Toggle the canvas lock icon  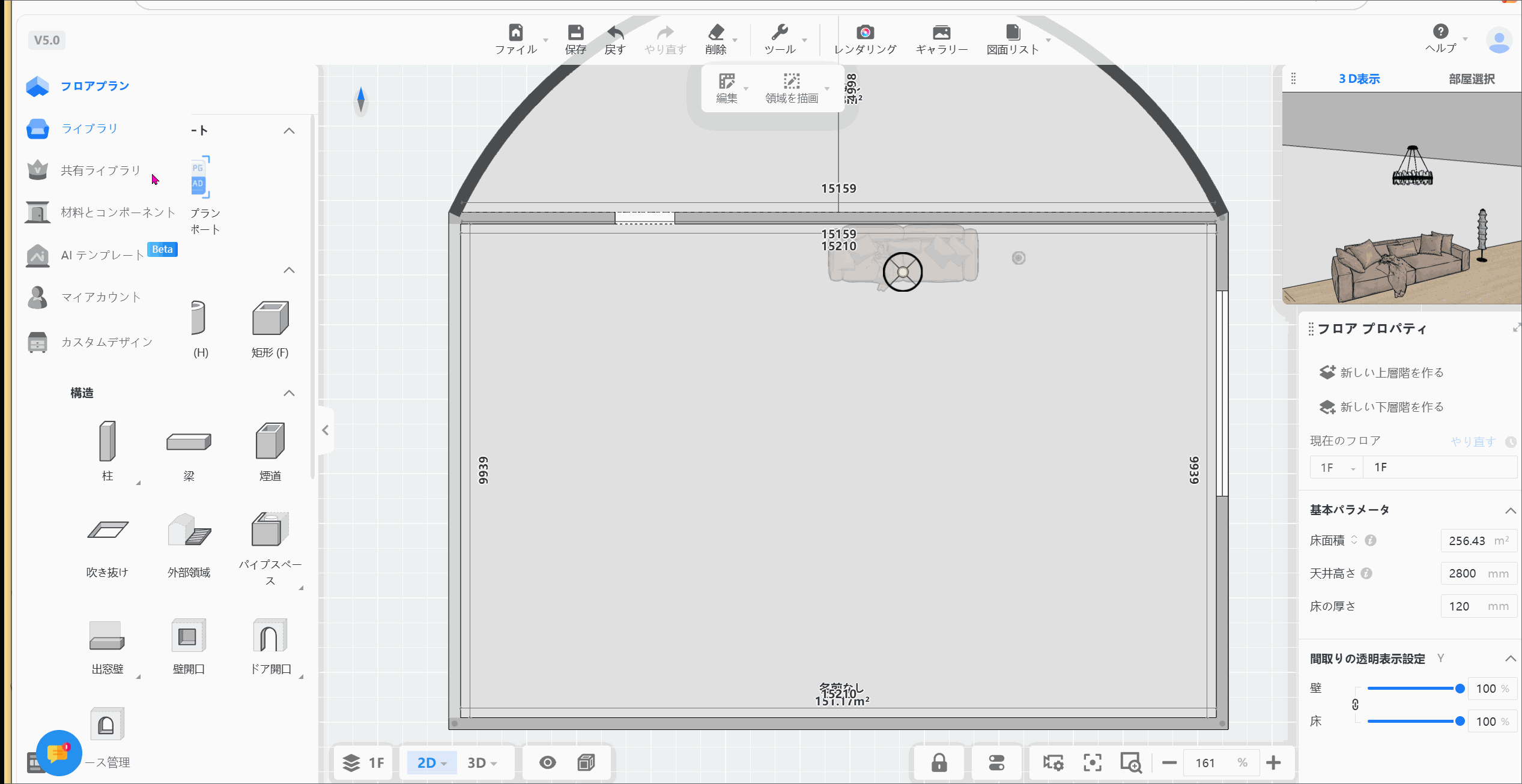939,763
